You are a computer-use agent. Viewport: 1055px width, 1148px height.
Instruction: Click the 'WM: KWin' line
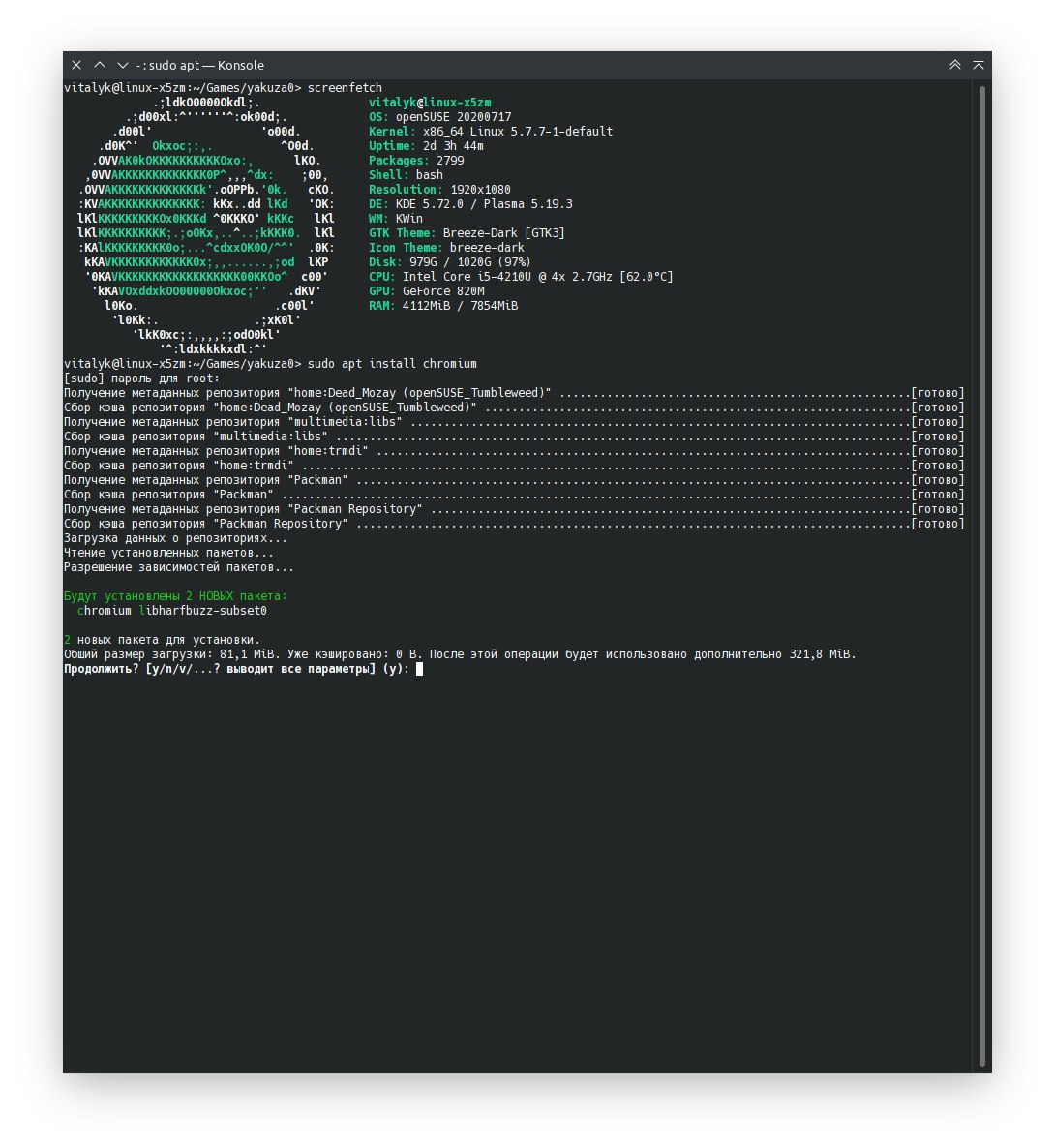pyautogui.click(x=395, y=218)
